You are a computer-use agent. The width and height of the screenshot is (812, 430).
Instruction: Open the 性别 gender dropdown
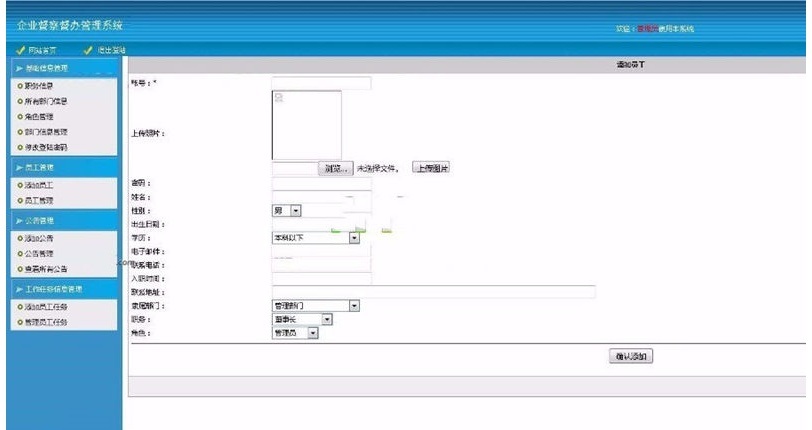[x=295, y=210]
